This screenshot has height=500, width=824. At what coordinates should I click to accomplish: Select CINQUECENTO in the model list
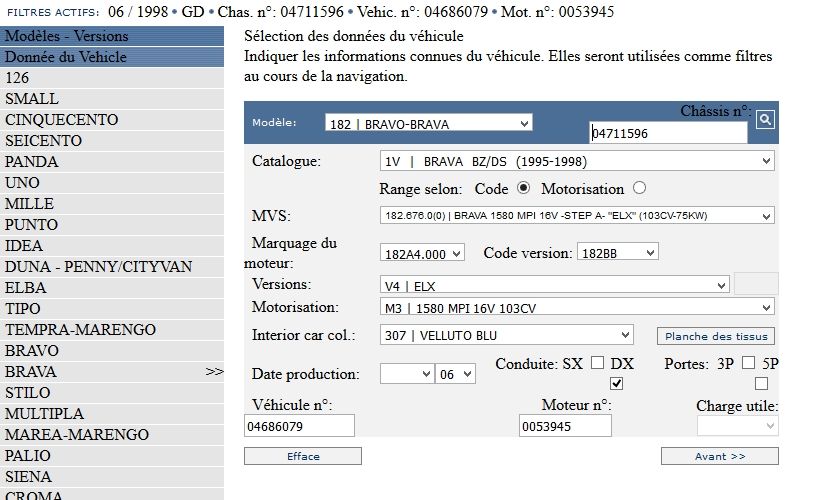pos(112,120)
